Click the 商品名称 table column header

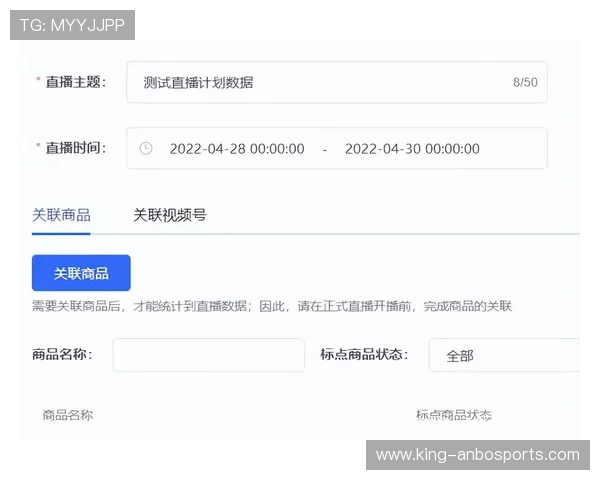click(68, 415)
